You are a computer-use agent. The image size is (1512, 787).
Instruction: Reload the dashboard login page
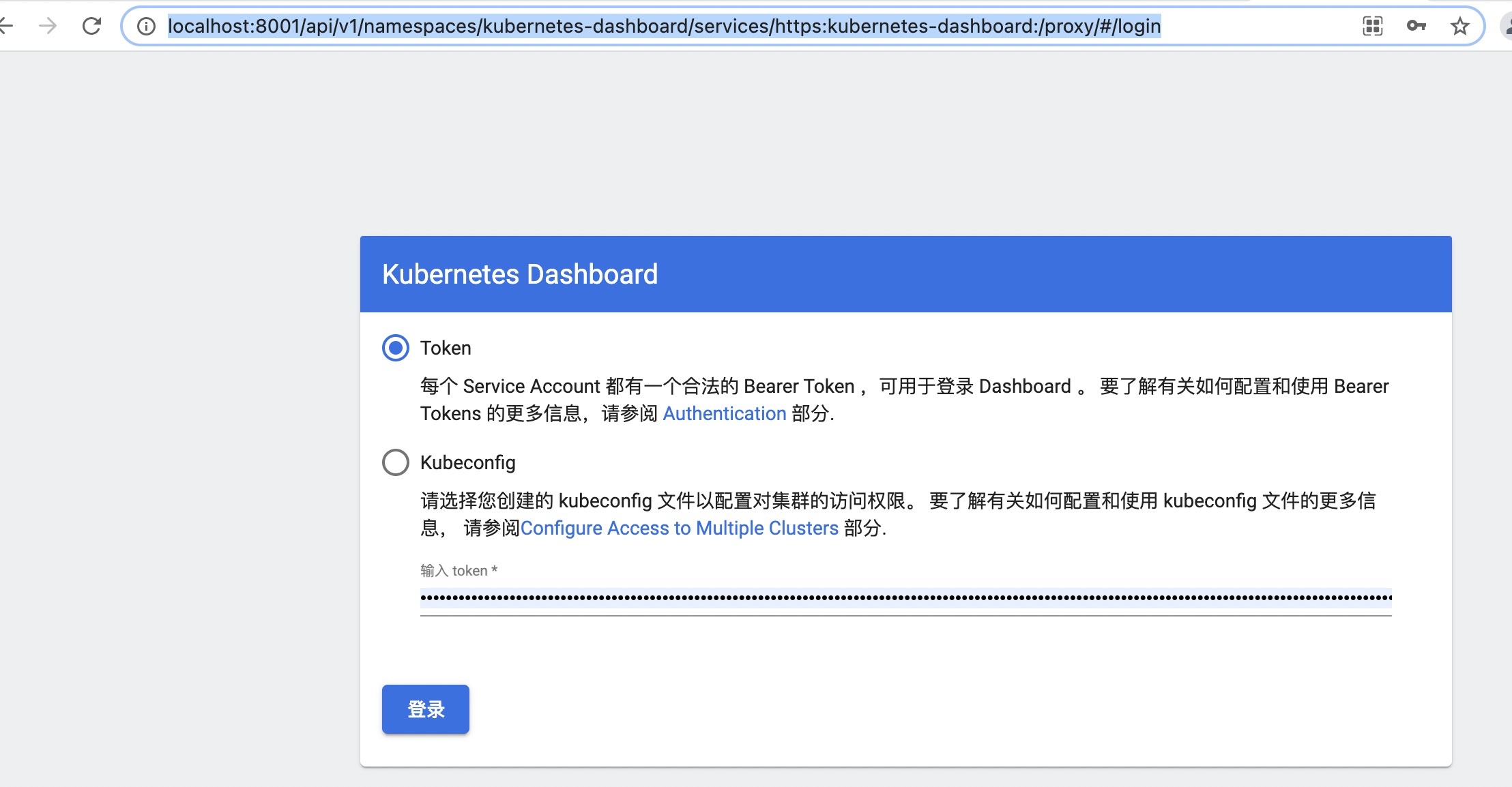[x=91, y=27]
